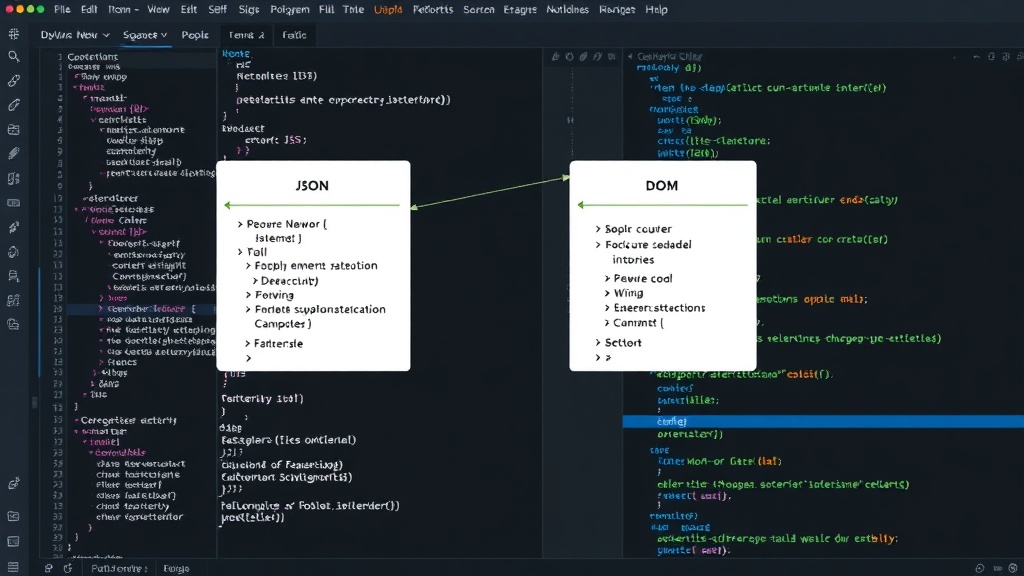The width and height of the screenshot is (1024, 576).
Task: Expand the Commt item in DOM card
Action: click(607, 323)
